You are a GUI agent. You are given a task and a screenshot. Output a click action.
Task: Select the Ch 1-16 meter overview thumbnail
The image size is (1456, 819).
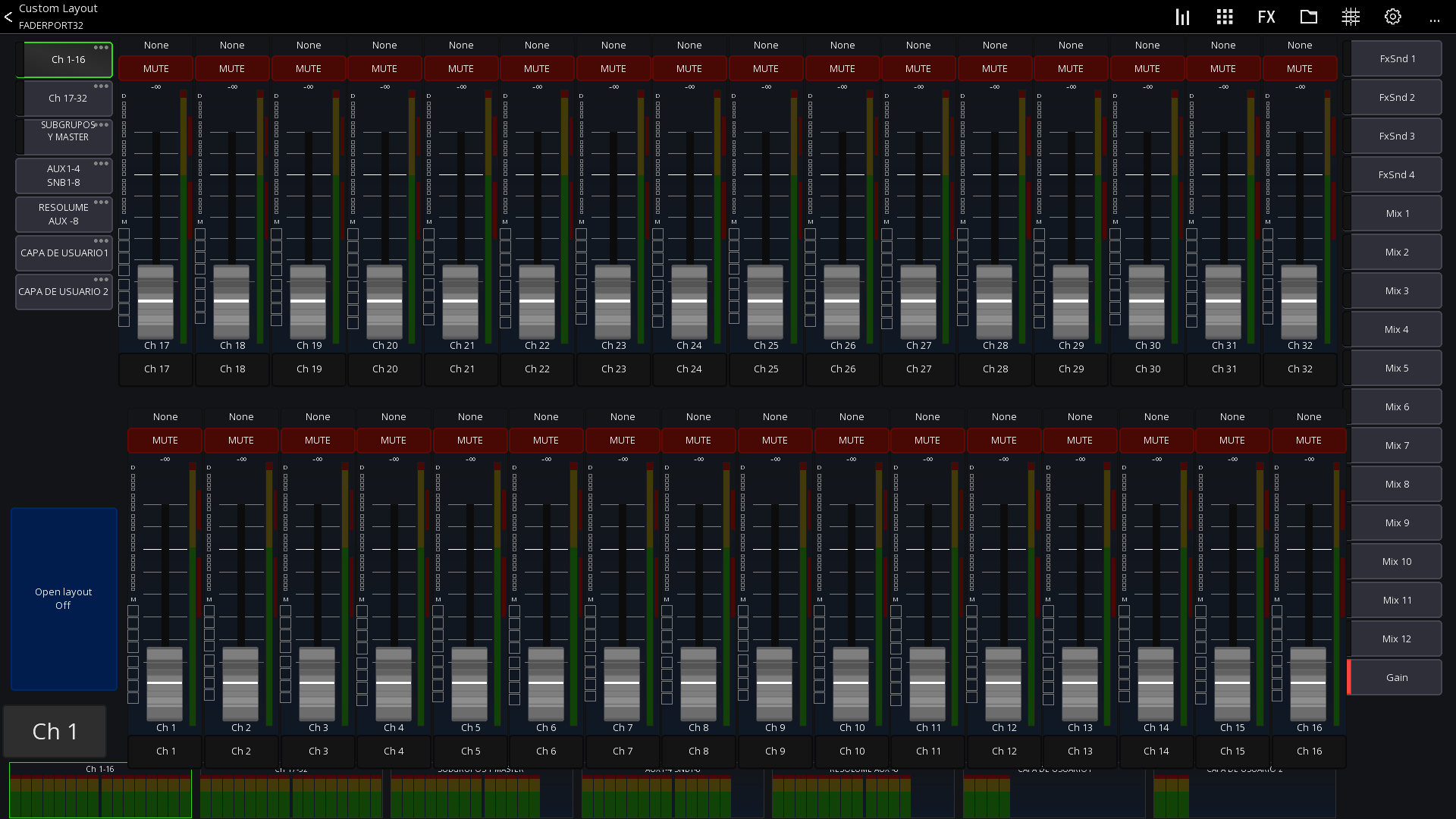pyautogui.click(x=100, y=791)
